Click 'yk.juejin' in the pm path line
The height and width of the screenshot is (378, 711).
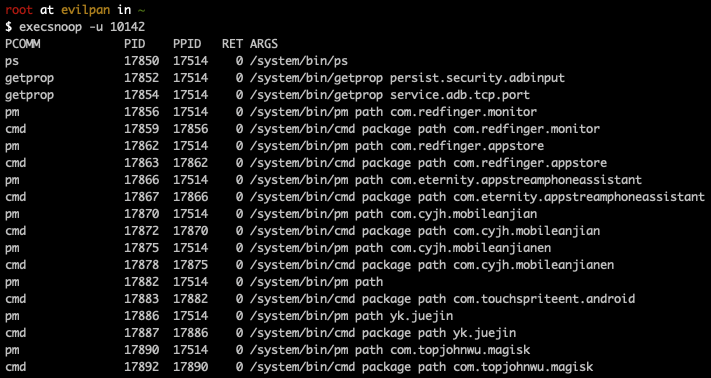pyautogui.click(x=421, y=316)
